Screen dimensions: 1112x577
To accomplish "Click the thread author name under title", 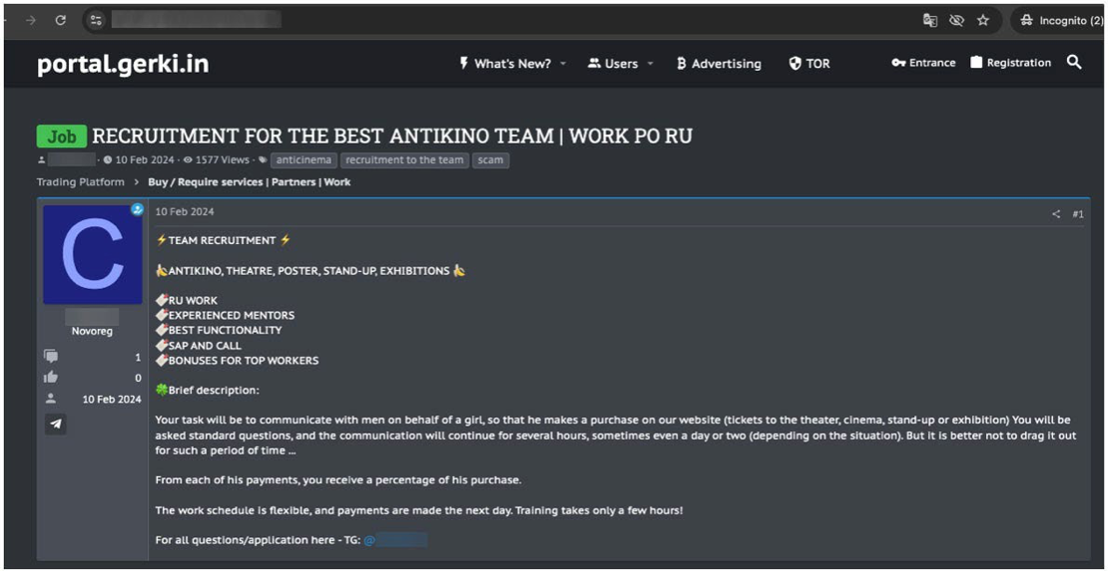I will click(x=72, y=160).
